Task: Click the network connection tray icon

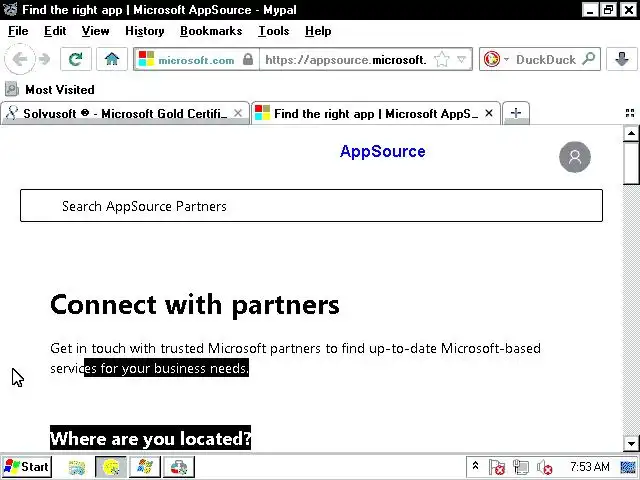Action: (x=521, y=467)
